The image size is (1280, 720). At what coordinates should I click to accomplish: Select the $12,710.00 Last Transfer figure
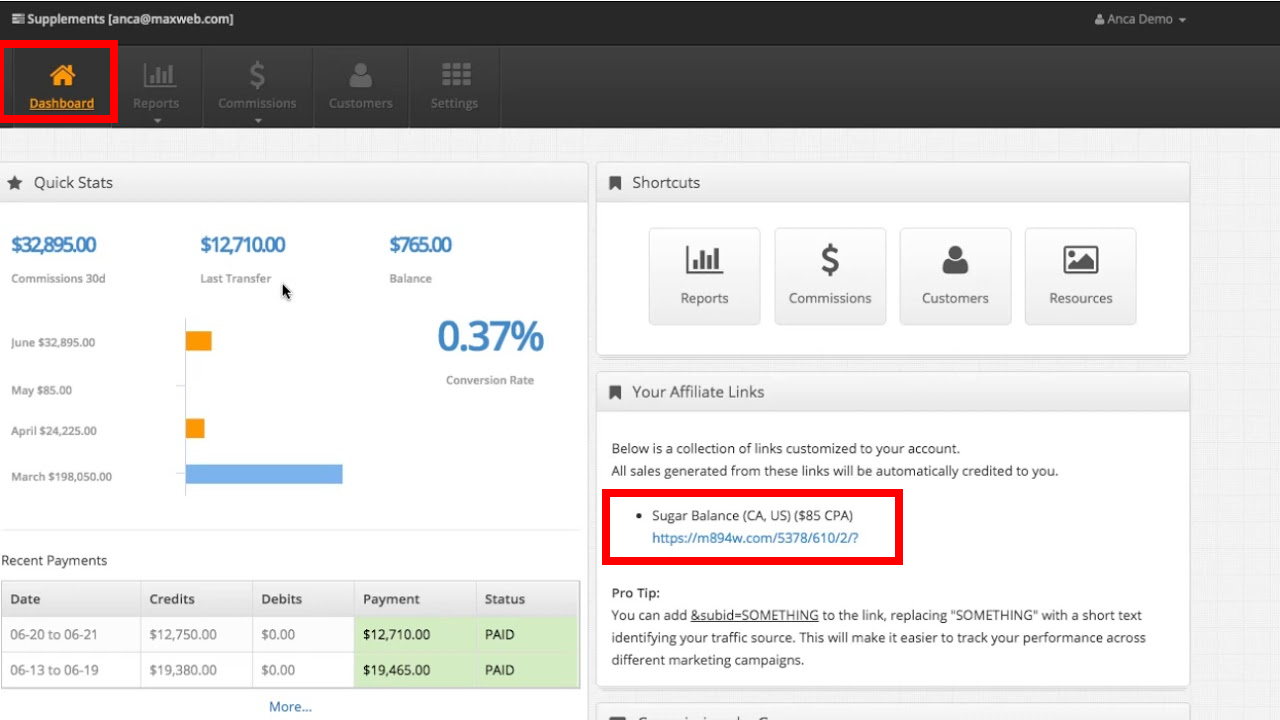pos(243,245)
